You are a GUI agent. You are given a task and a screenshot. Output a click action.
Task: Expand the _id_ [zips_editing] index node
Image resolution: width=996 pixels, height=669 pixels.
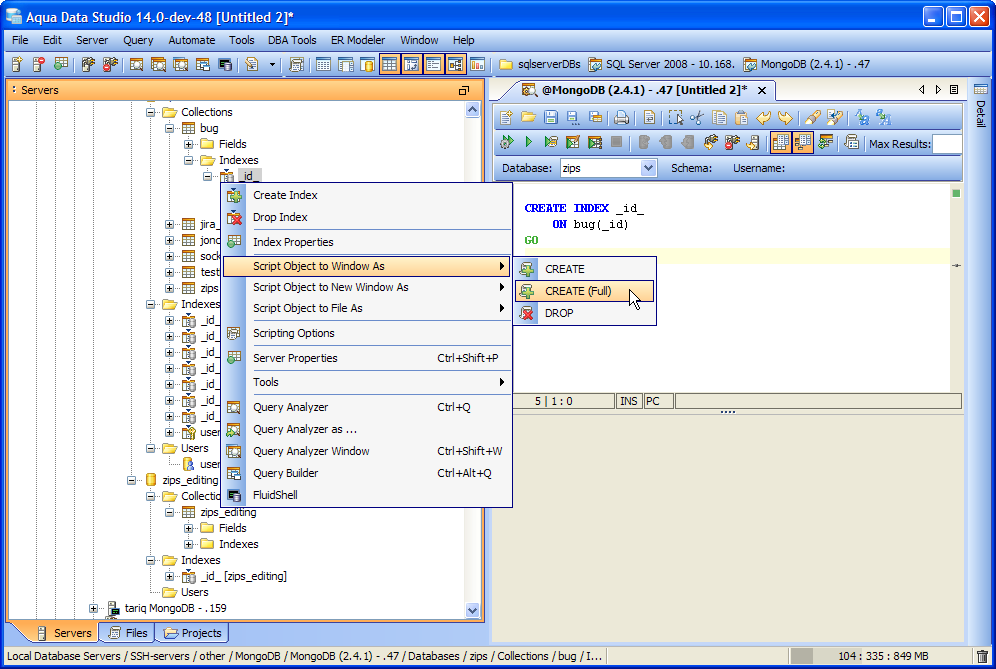pos(170,576)
